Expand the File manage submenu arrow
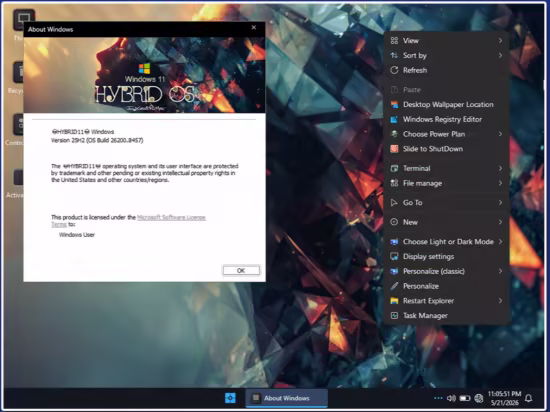 500,183
